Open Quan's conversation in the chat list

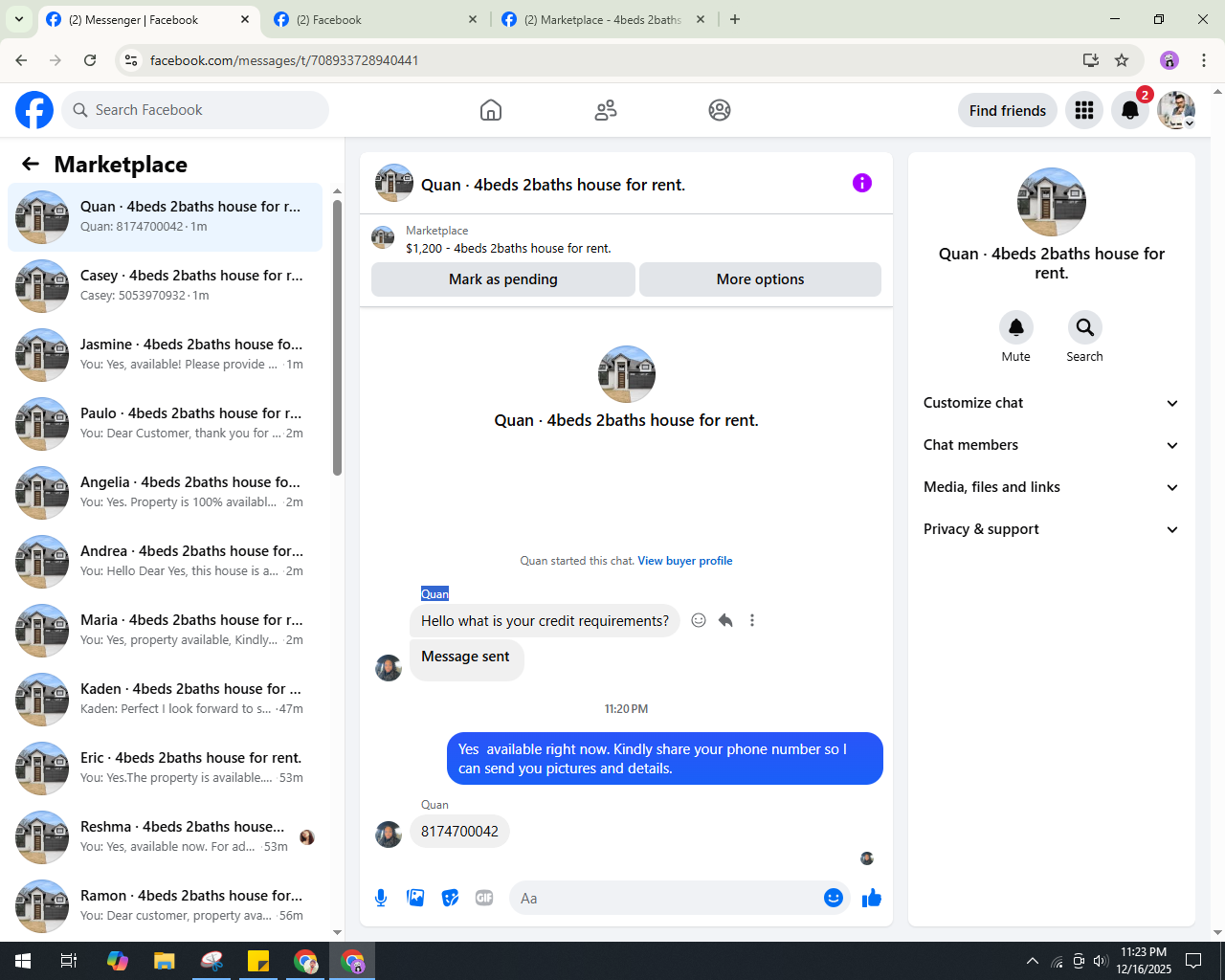(165, 217)
